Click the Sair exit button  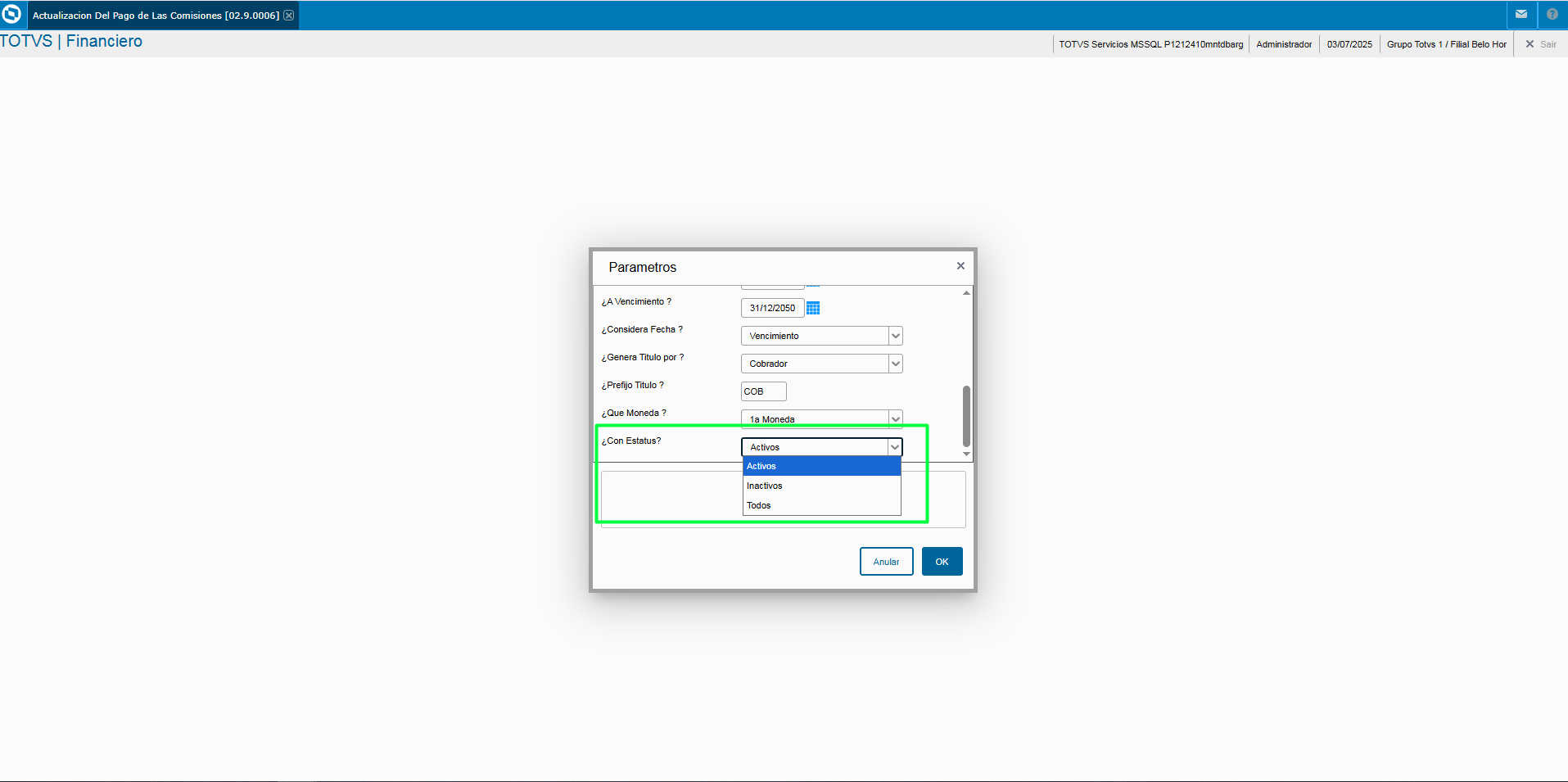pos(1541,44)
